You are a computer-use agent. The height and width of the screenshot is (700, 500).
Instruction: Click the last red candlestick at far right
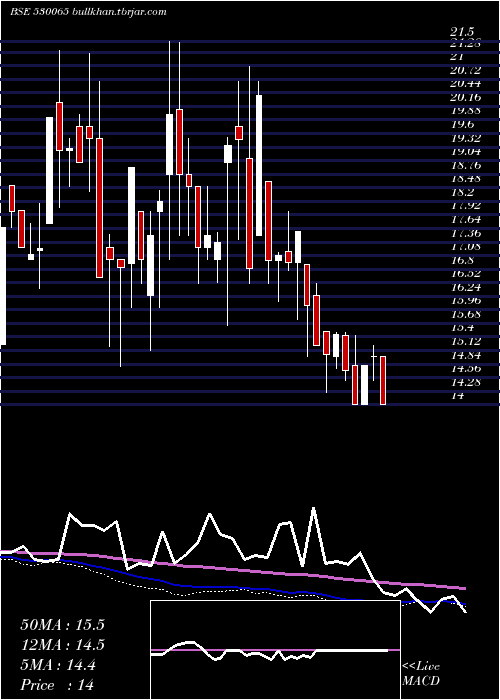(383, 380)
